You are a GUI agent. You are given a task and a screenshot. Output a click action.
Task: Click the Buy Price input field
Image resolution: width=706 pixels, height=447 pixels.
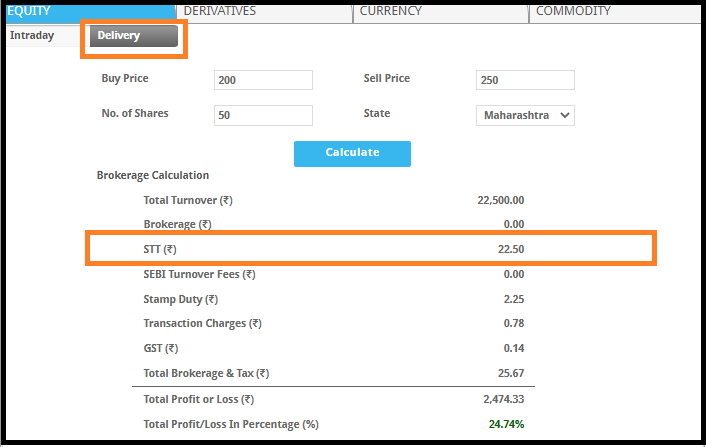(263, 80)
